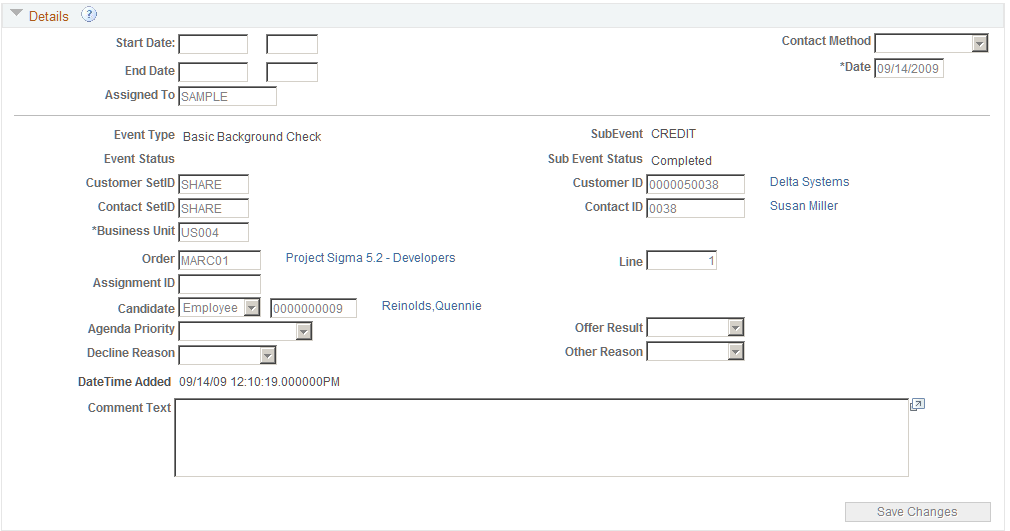Open the Reinolds,Quennie candidate link
The height and width of the screenshot is (531, 1010).
[432, 305]
